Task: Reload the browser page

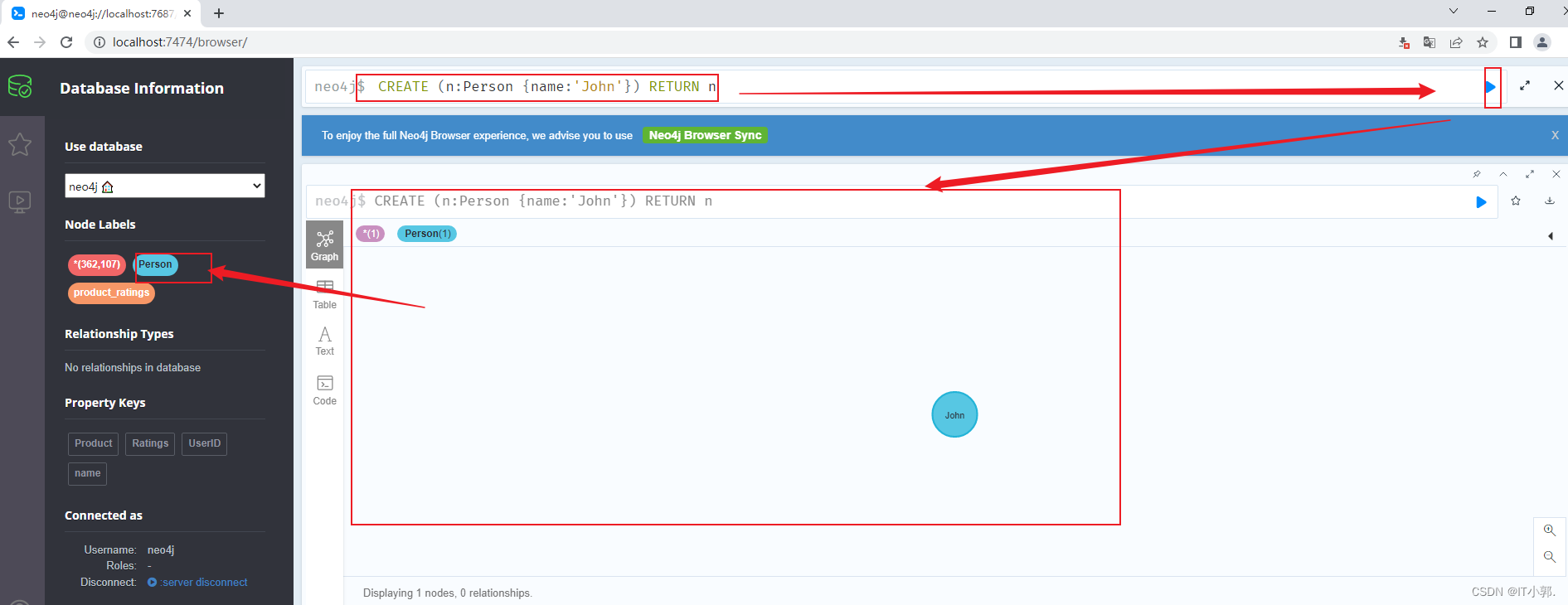Action: coord(66,42)
